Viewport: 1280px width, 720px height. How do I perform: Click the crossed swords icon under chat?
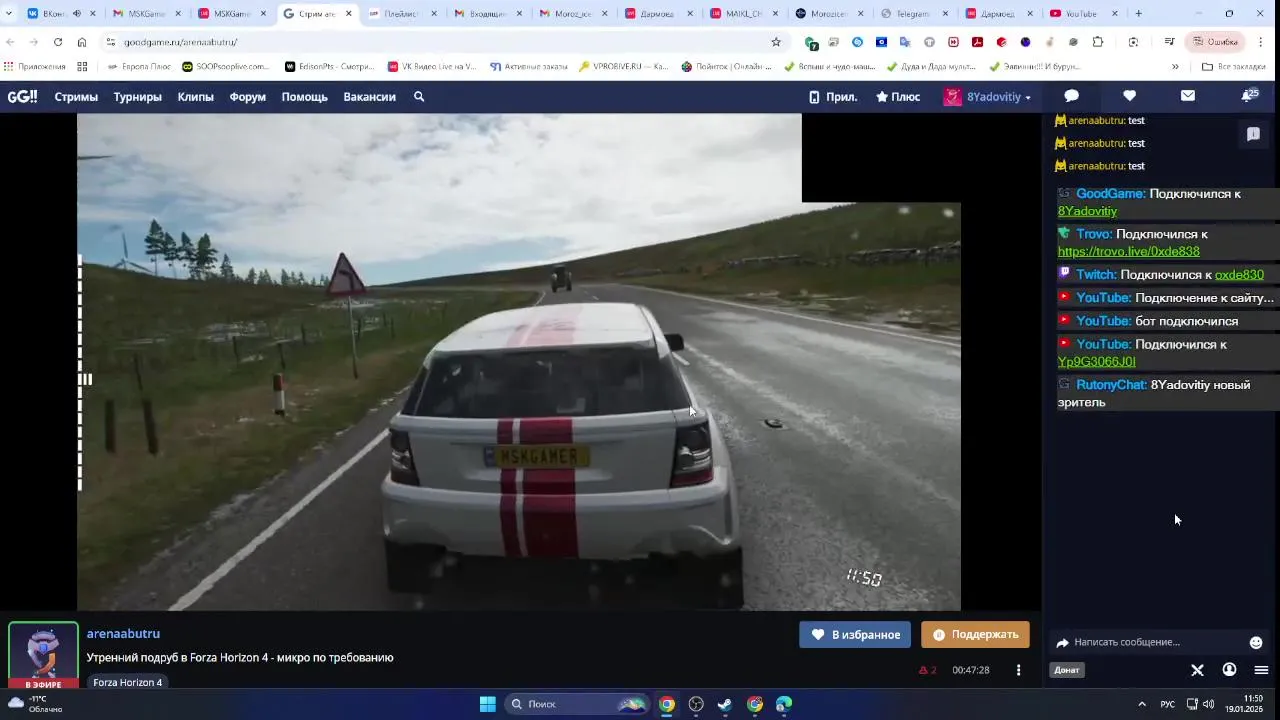pyautogui.click(x=1197, y=670)
